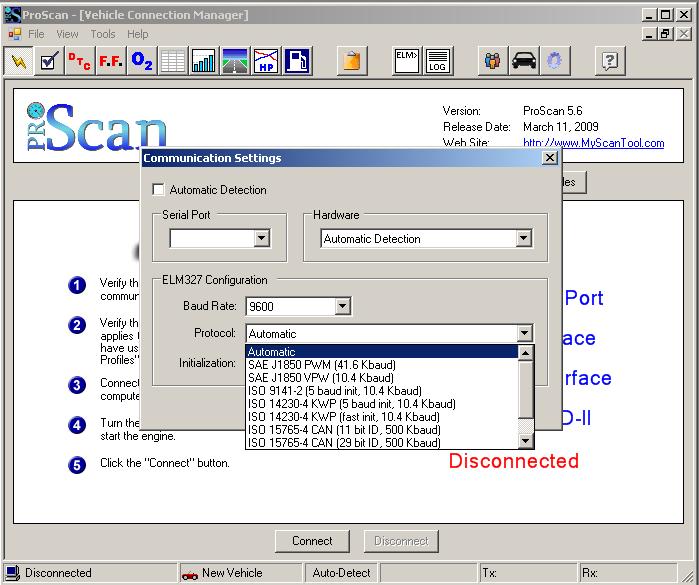
Task: Open the View menu
Action: coord(67,34)
